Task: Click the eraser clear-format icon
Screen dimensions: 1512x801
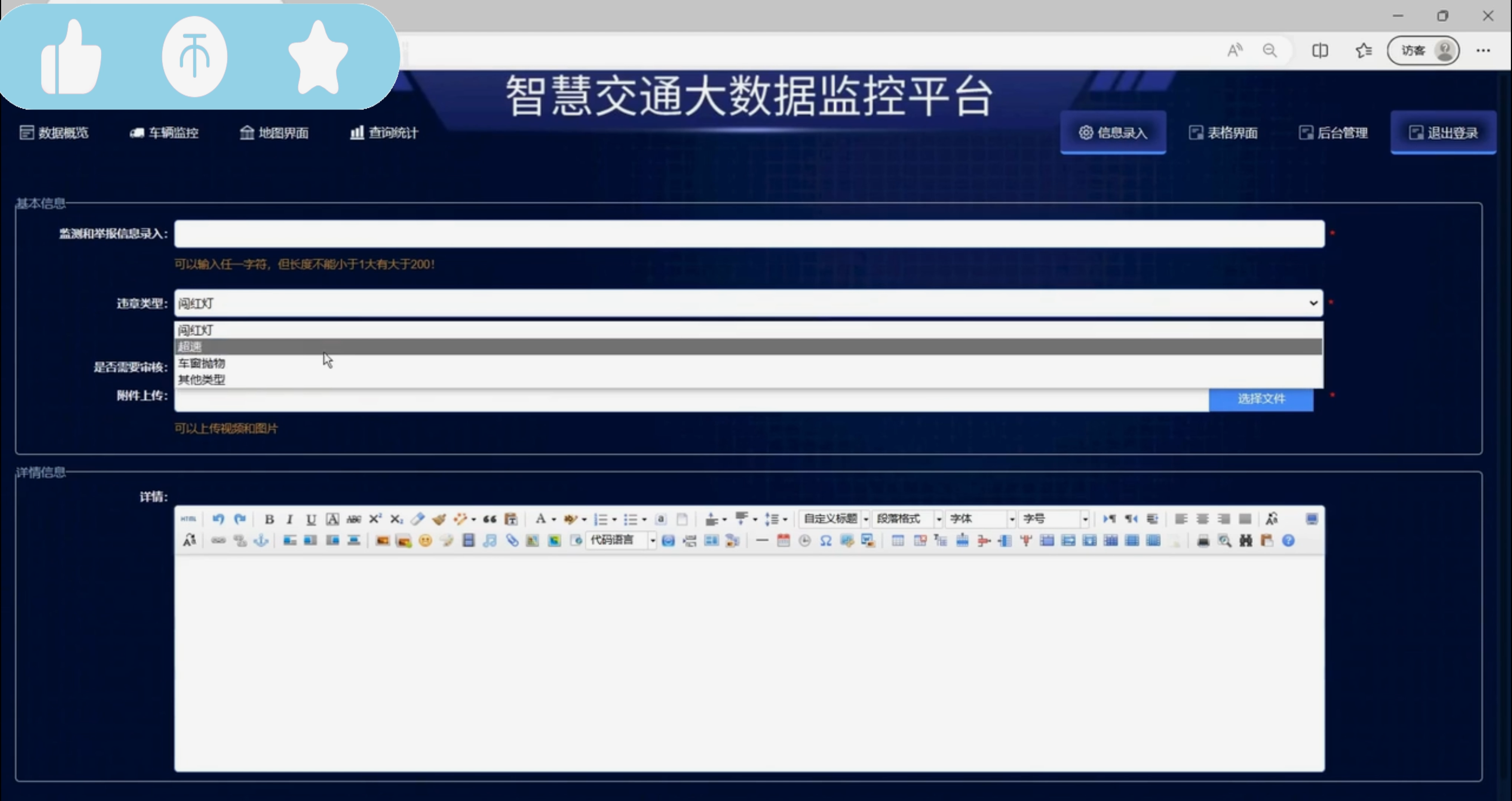Action: (417, 519)
